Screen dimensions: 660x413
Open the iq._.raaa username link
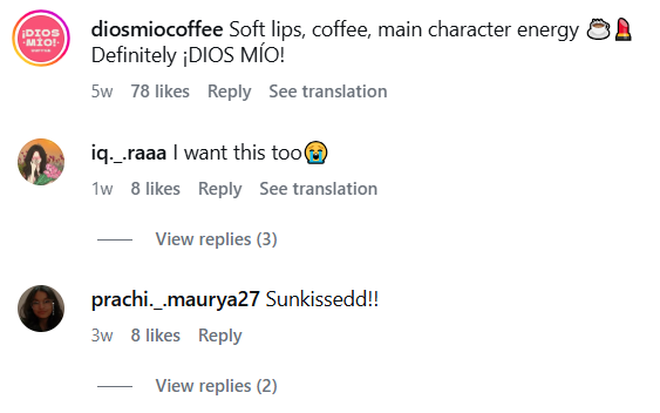click(x=128, y=153)
